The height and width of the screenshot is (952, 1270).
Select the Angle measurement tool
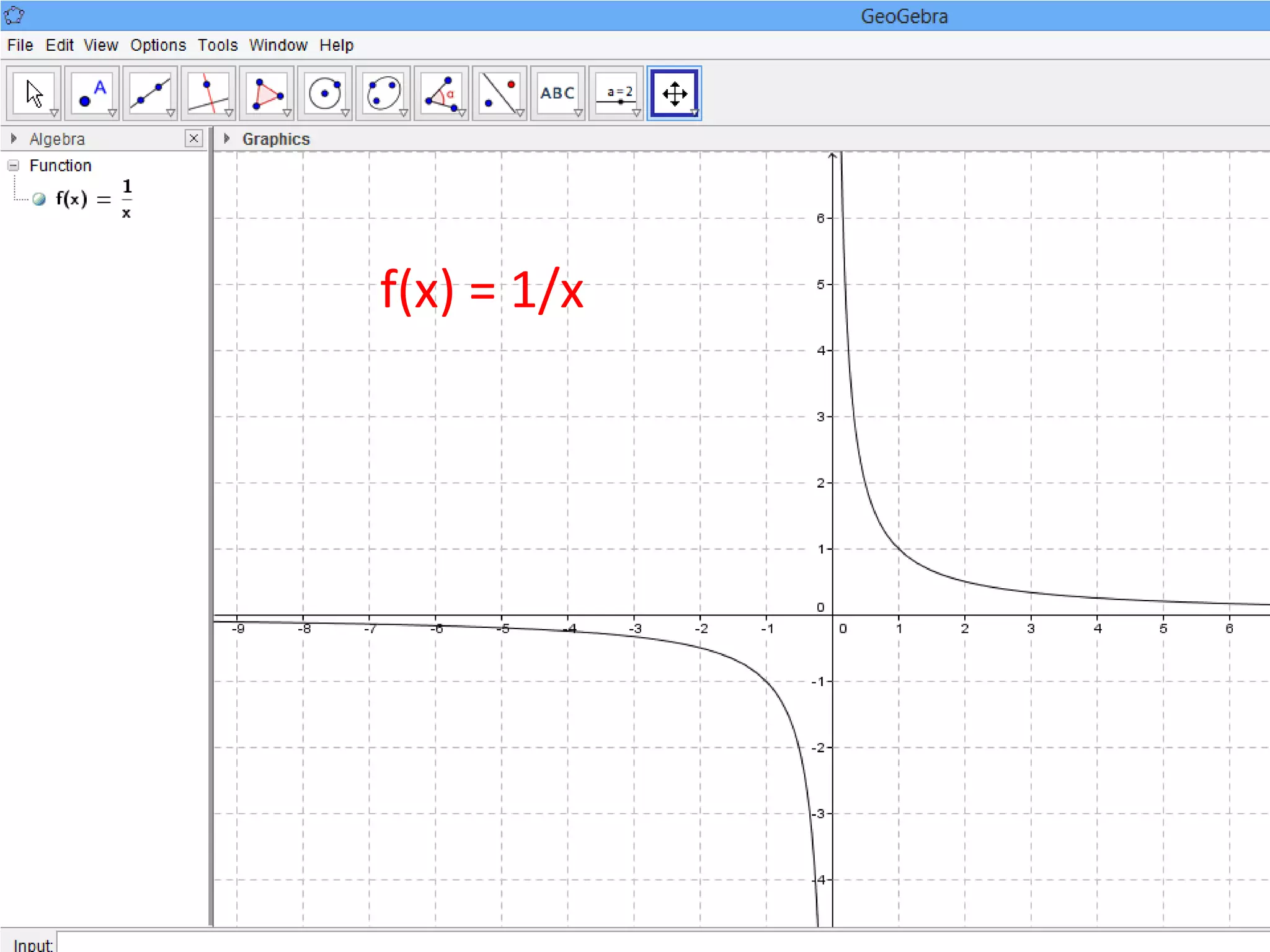click(442, 93)
